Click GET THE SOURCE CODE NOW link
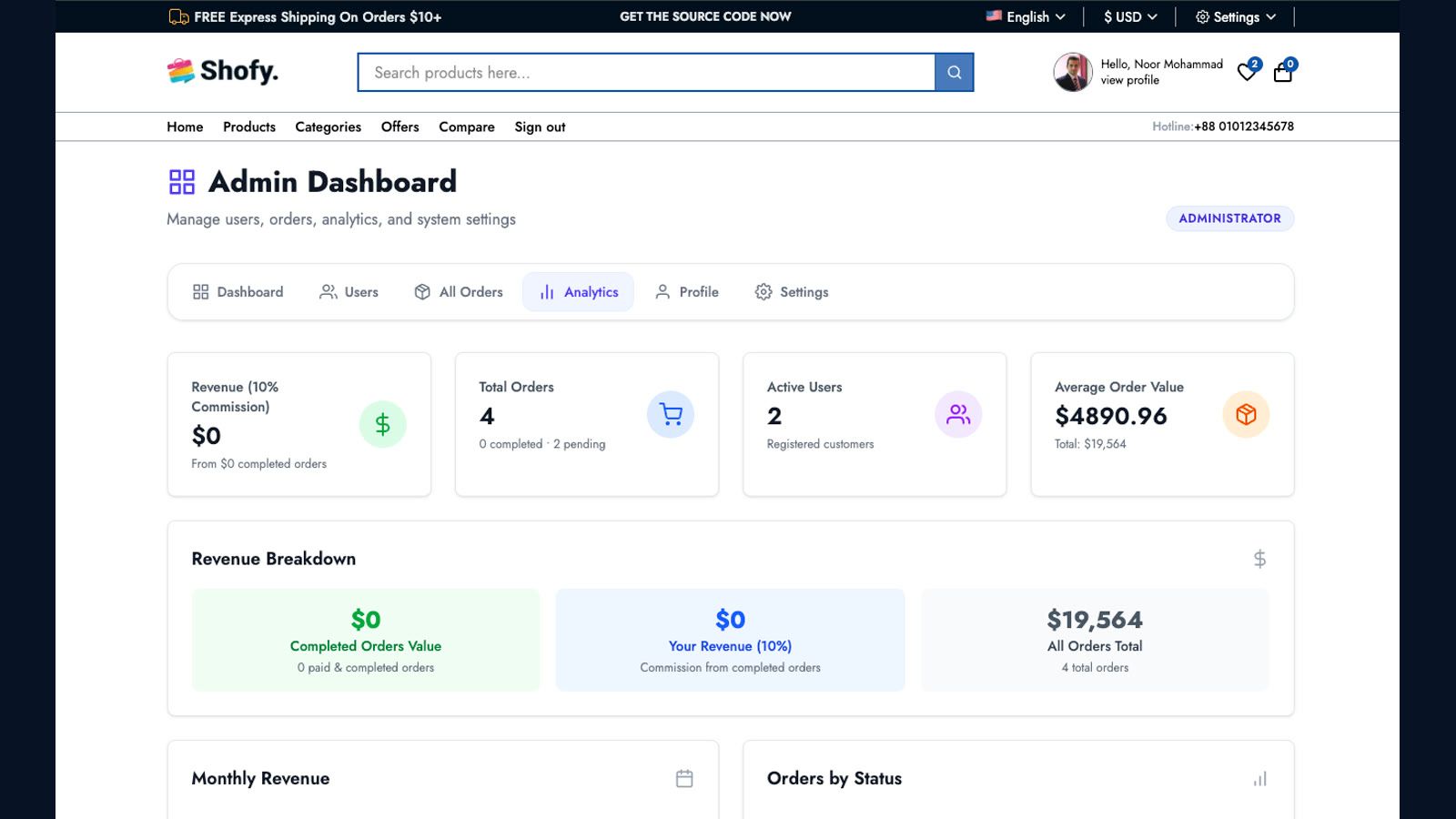This screenshot has width=1456, height=819. tap(705, 16)
